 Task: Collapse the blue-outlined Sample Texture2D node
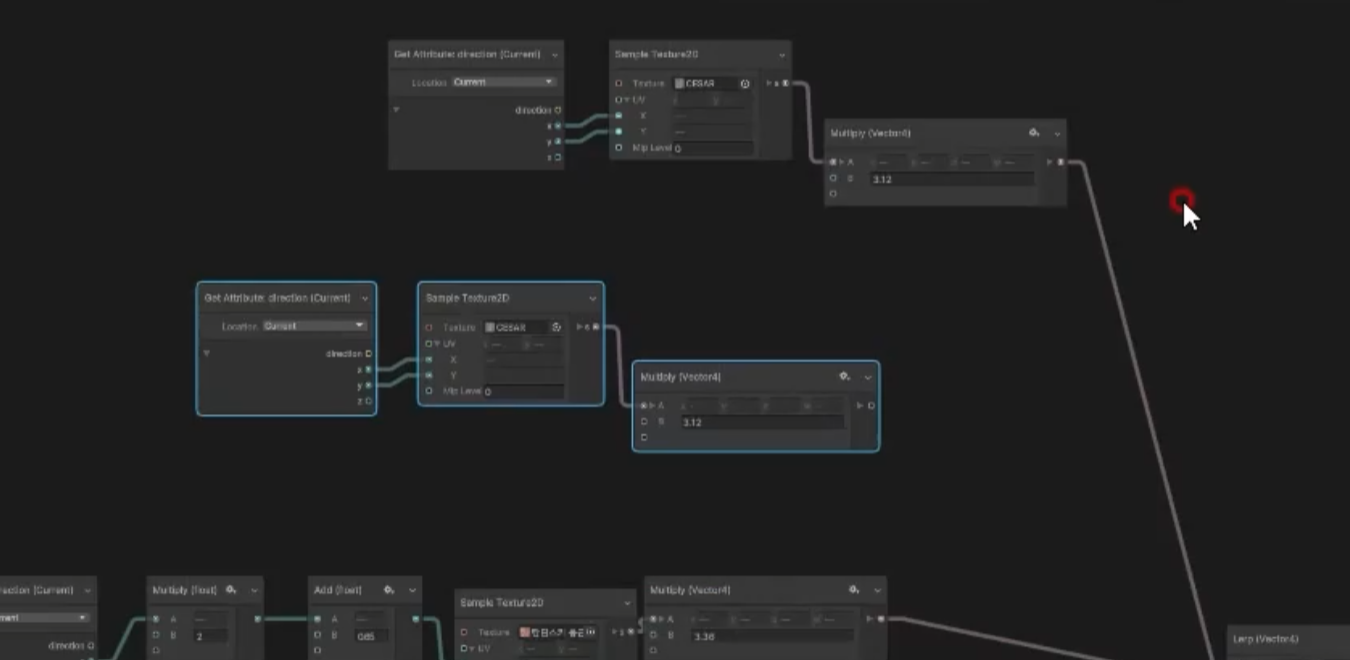[x=592, y=298]
